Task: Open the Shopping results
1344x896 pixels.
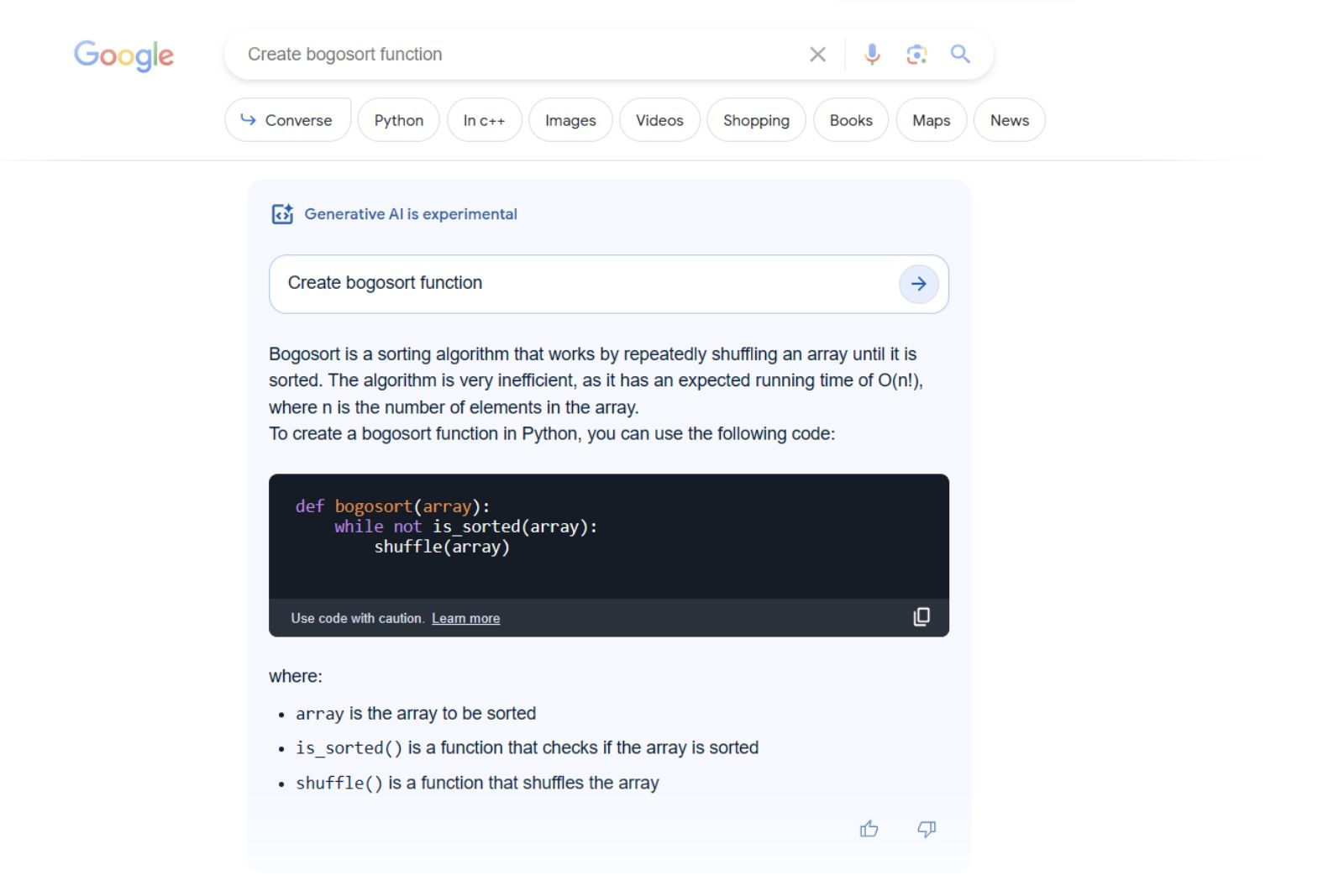Action: [755, 120]
